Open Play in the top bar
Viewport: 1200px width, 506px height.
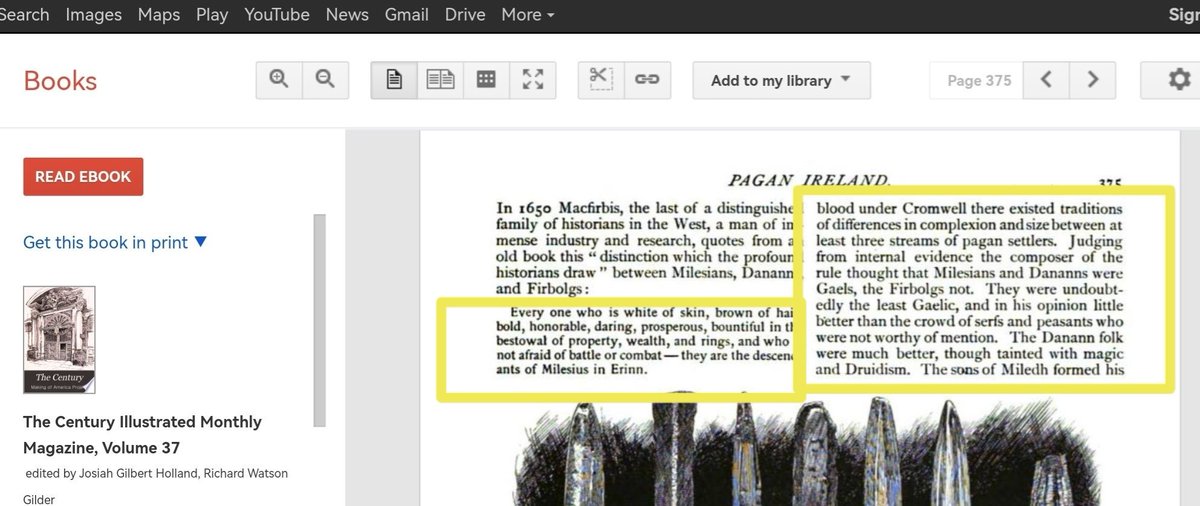pyautogui.click(x=212, y=15)
